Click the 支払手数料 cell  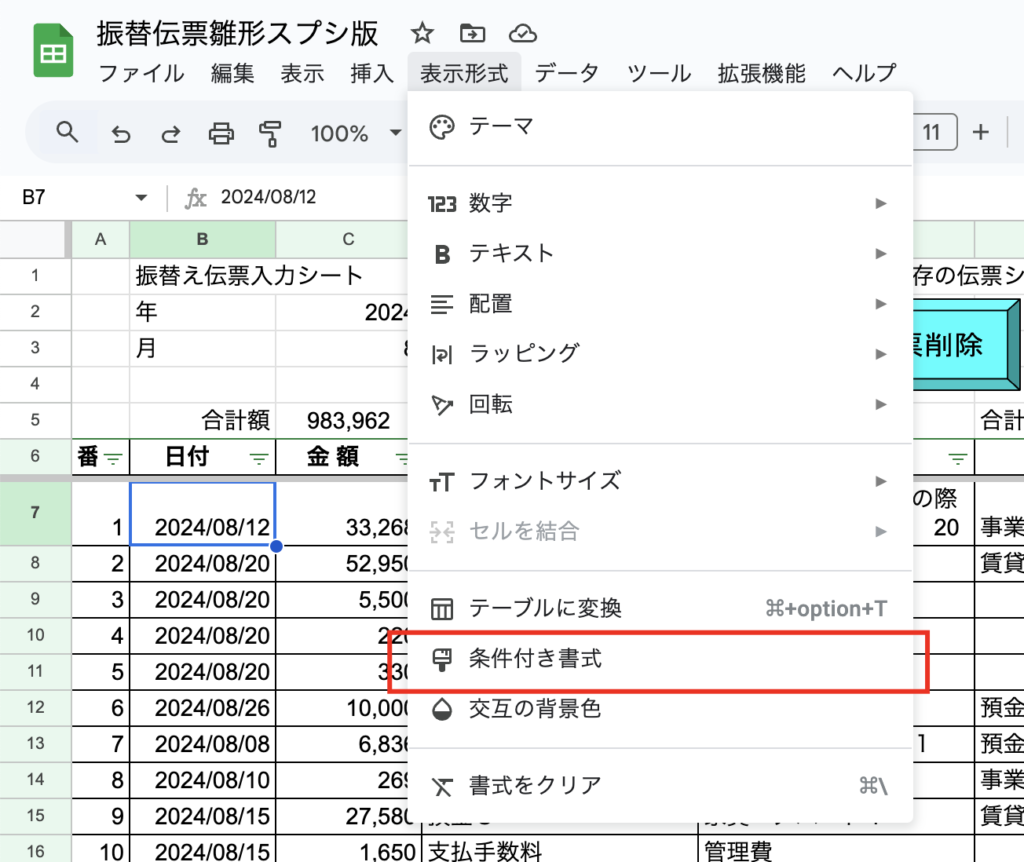click(x=560, y=849)
